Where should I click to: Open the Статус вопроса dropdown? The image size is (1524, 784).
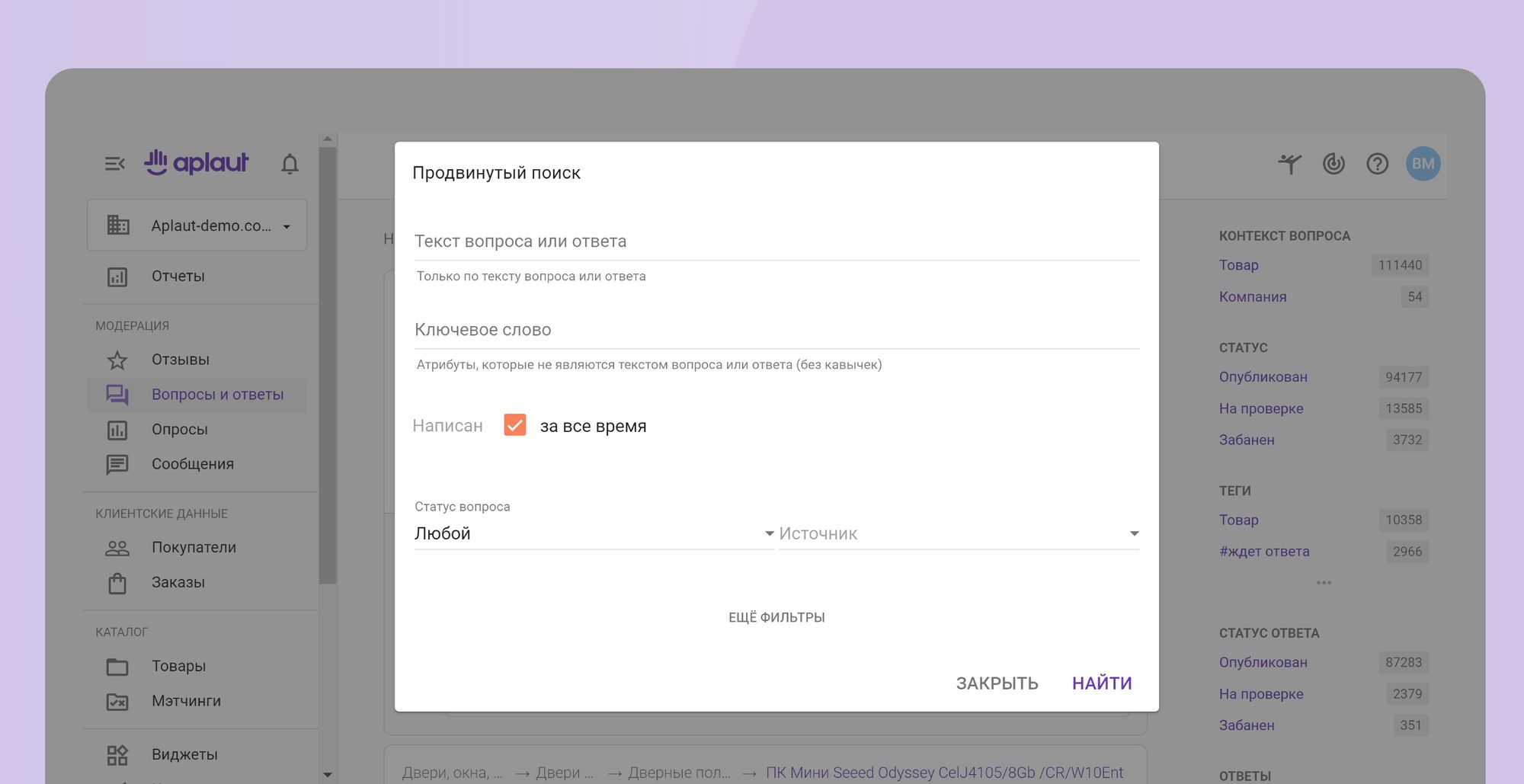(x=593, y=533)
